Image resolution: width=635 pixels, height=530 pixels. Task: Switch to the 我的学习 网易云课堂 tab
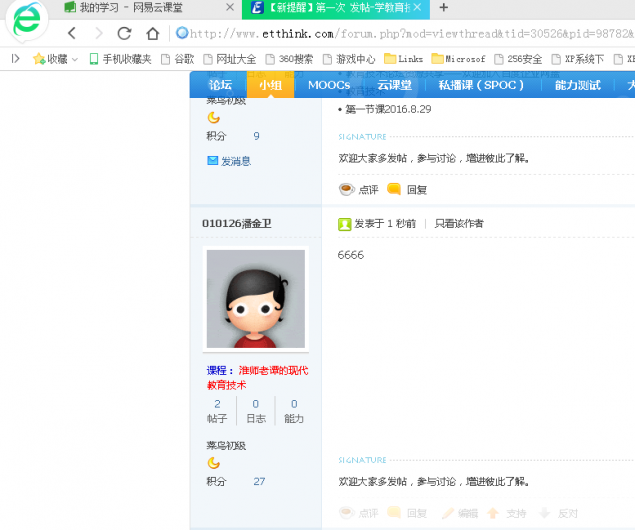(x=131, y=7)
